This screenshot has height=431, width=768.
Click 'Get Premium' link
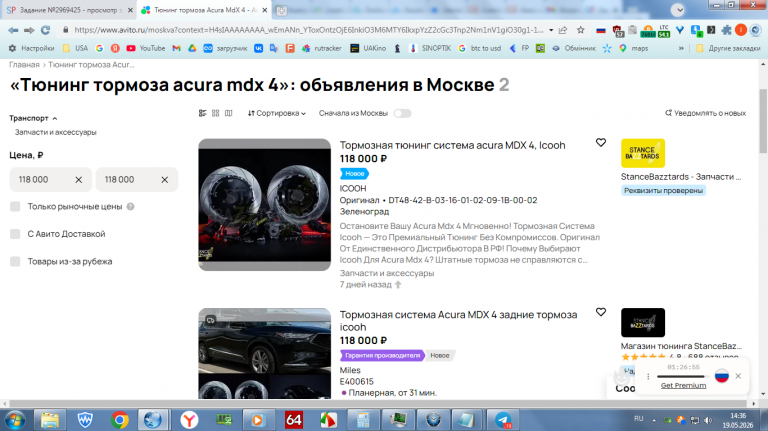(x=683, y=385)
